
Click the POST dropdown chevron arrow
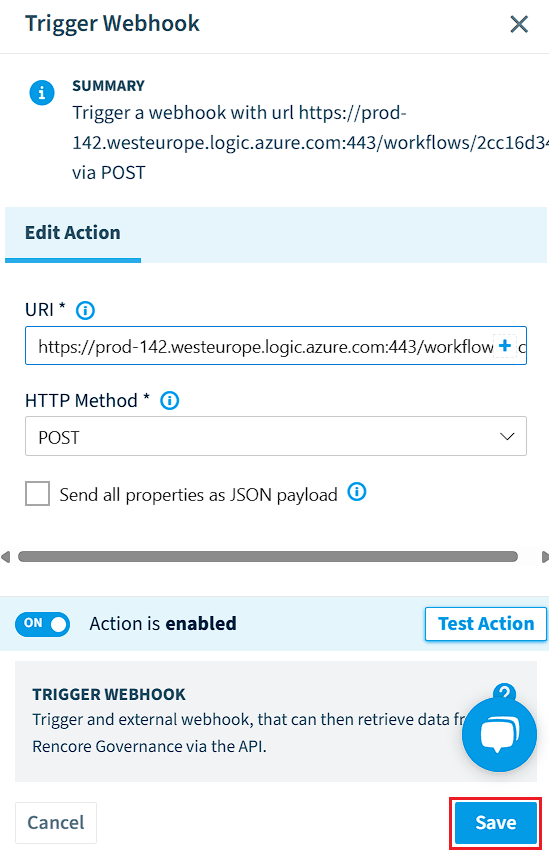coord(507,436)
